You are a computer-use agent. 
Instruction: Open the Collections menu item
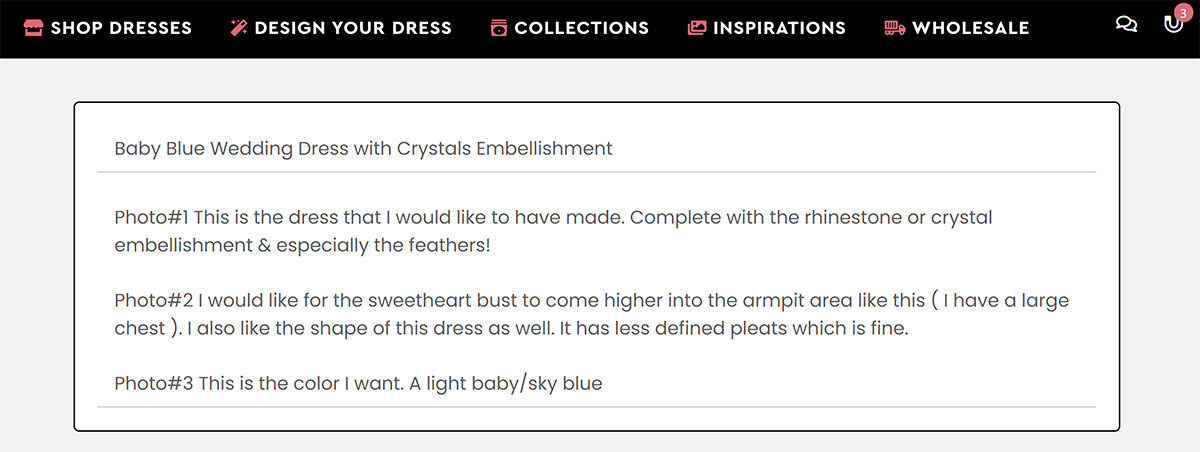coord(581,28)
